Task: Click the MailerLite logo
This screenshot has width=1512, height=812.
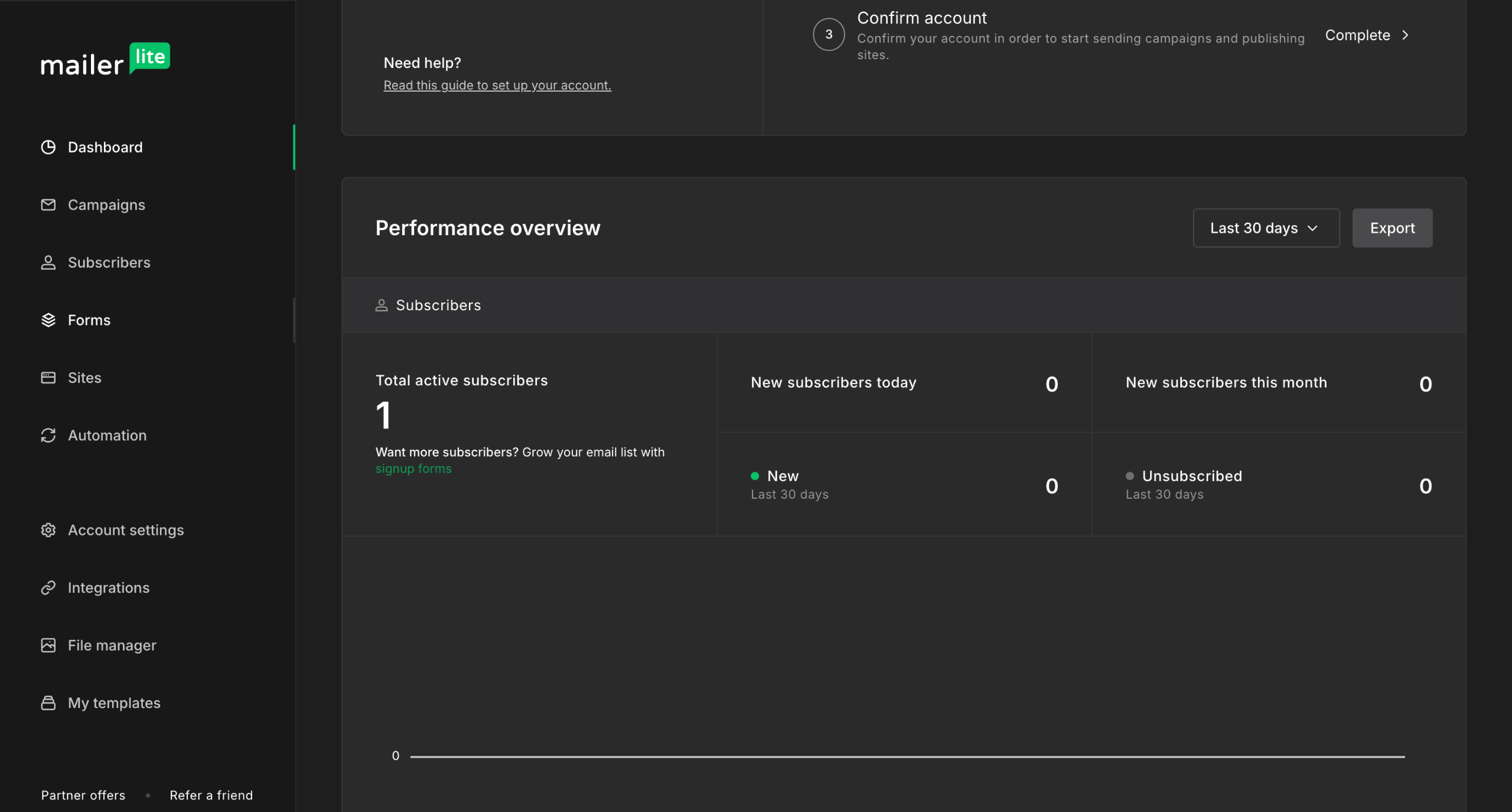Action: click(x=105, y=59)
